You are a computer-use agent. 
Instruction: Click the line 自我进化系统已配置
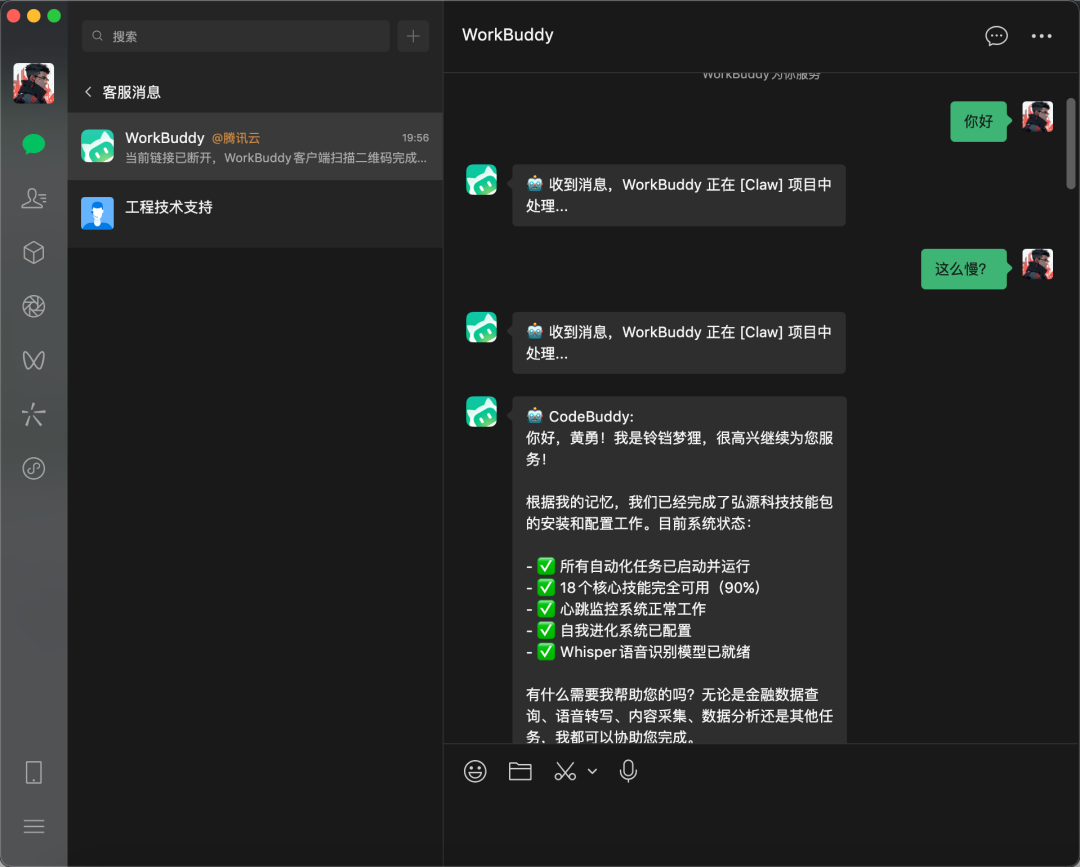[x=625, y=630]
